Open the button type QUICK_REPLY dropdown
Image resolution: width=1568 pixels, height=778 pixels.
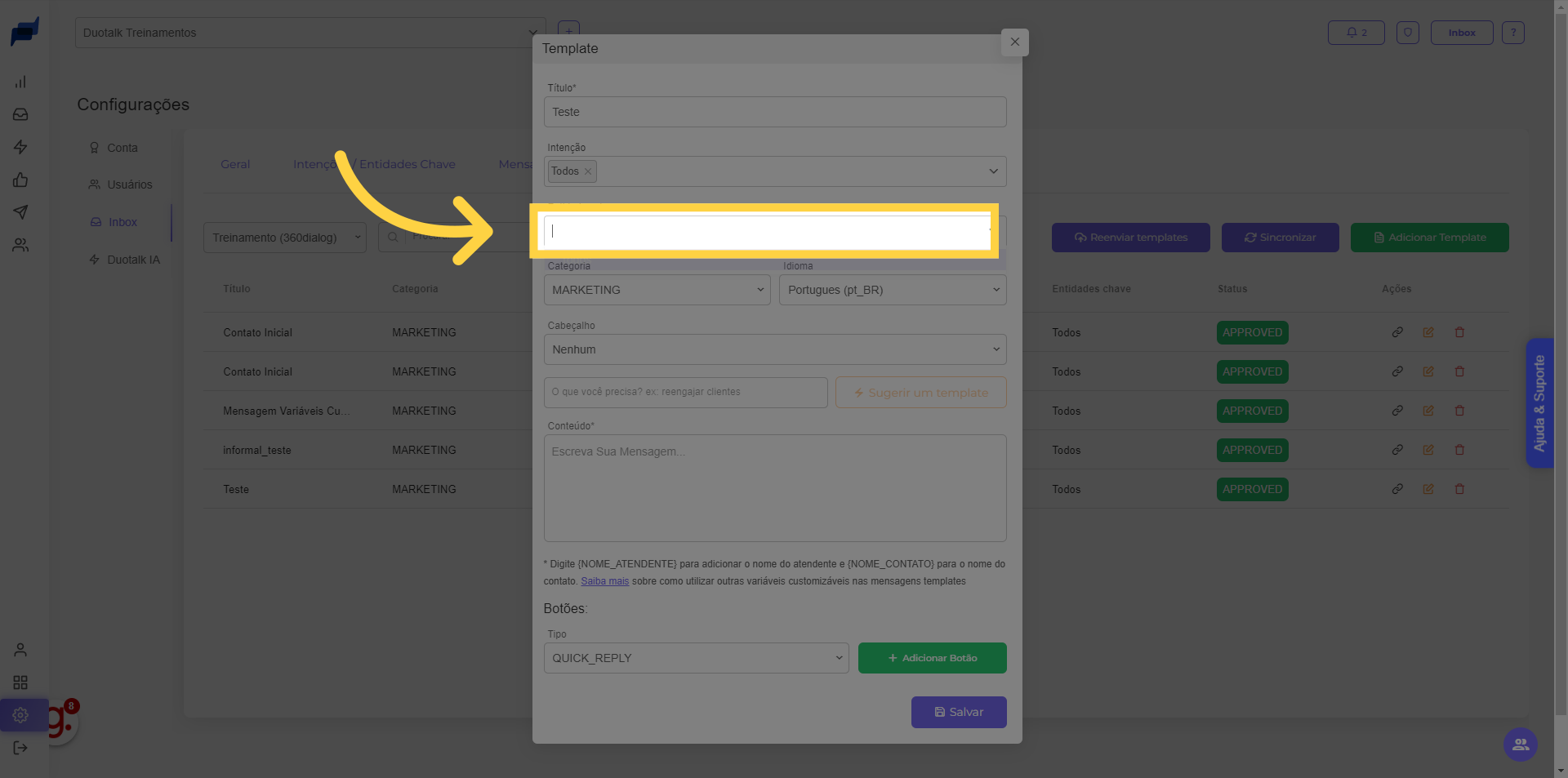pyautogui.click(x=696, y=658)
